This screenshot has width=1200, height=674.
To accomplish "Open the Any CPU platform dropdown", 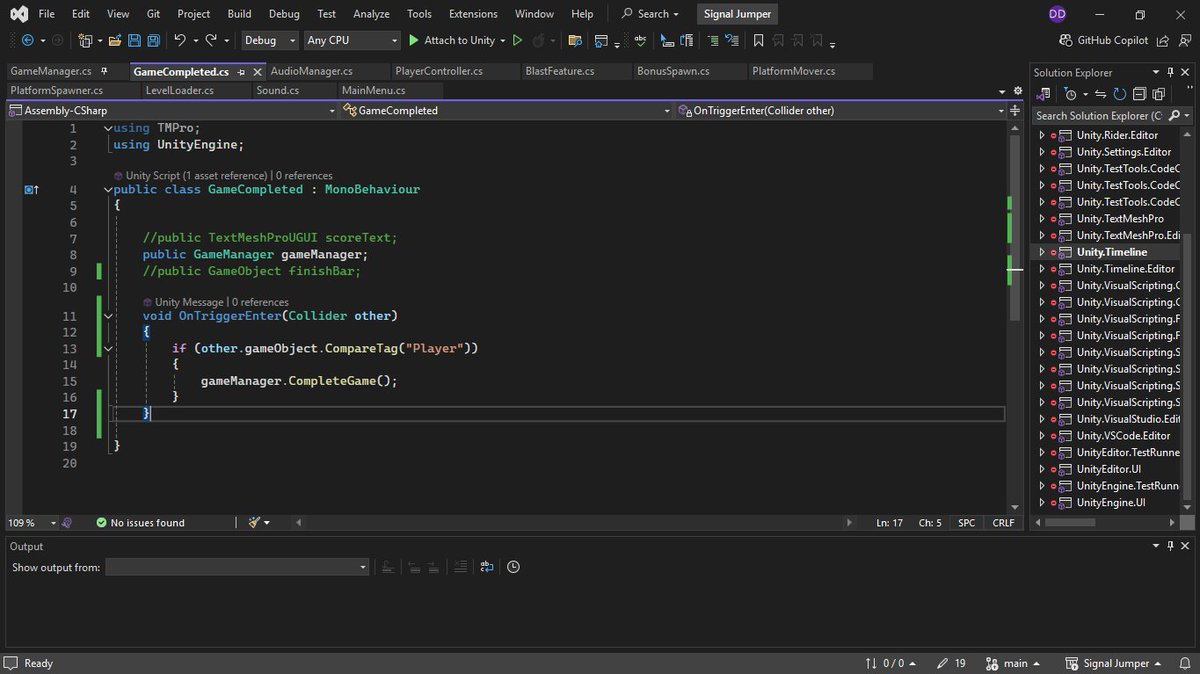I will 352,40.
